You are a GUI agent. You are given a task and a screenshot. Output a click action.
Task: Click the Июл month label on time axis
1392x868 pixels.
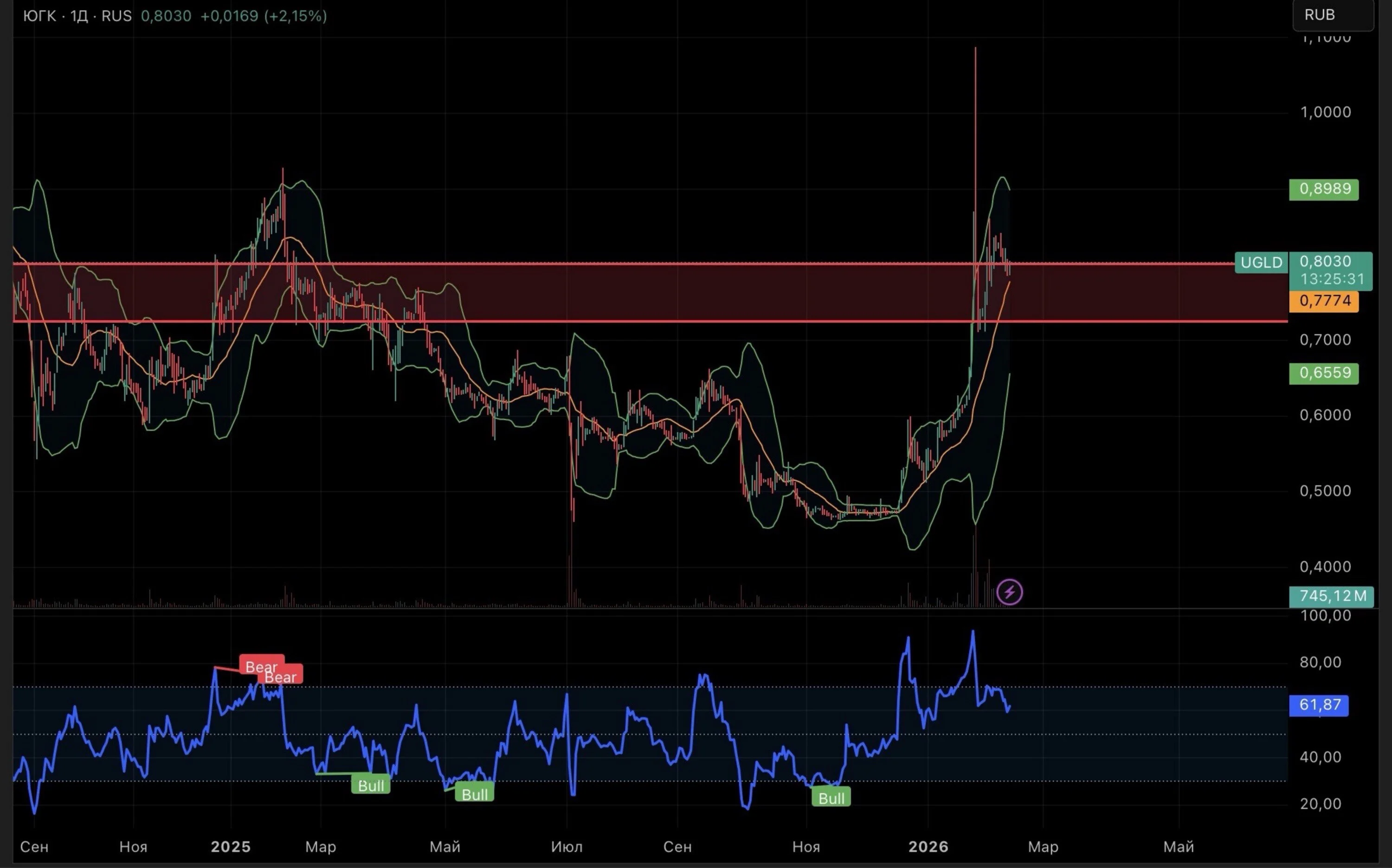[x=567, y=847]
